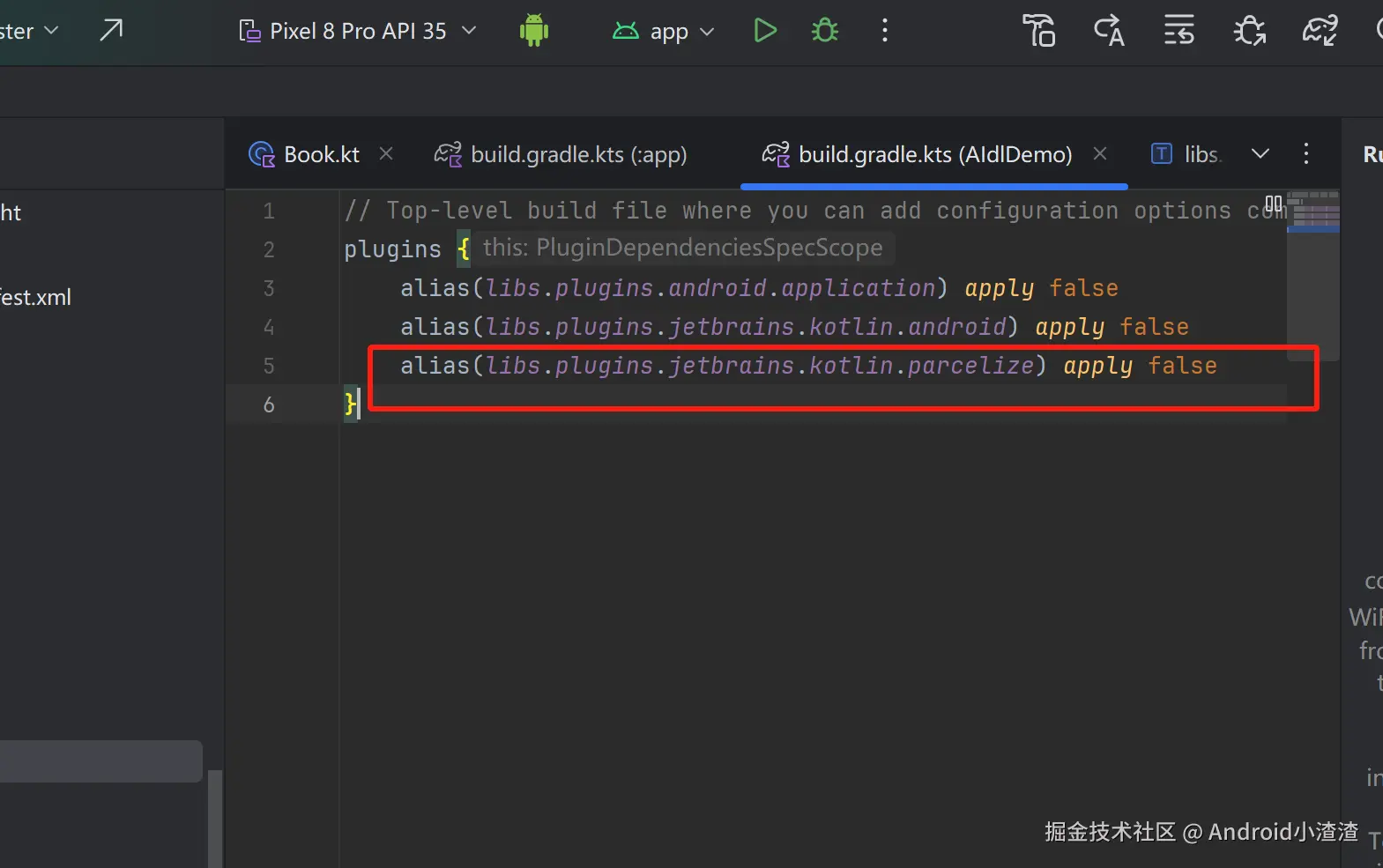This screenshot has height=868, width=1383.
Task: Close the Book.kt tab
Action: coord(386,153)
